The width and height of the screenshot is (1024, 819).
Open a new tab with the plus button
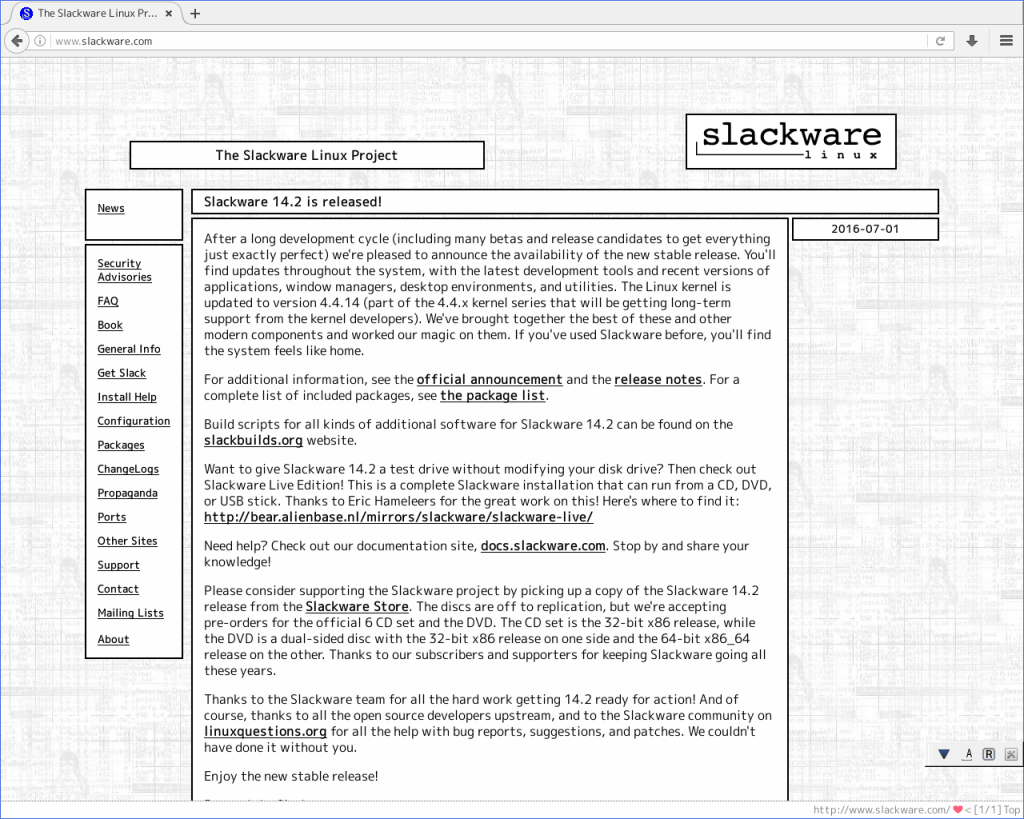(194, 14)
